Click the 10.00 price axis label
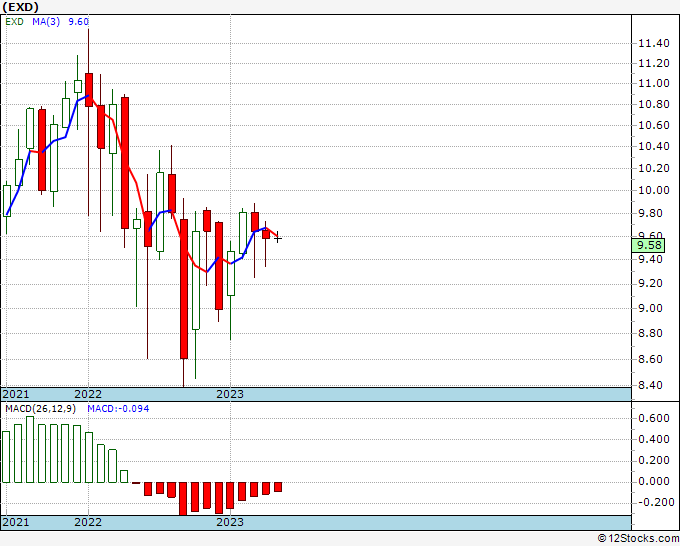 (654, 190)
